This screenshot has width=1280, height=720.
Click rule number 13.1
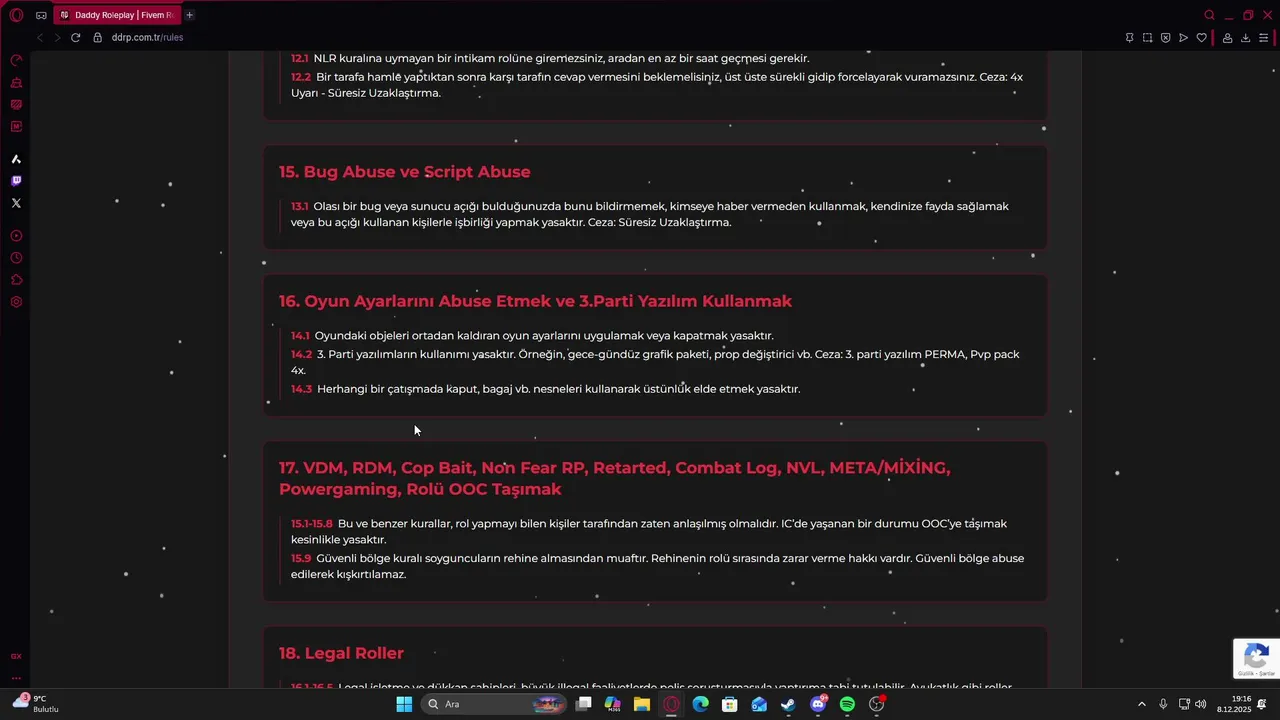coord(300,206)
